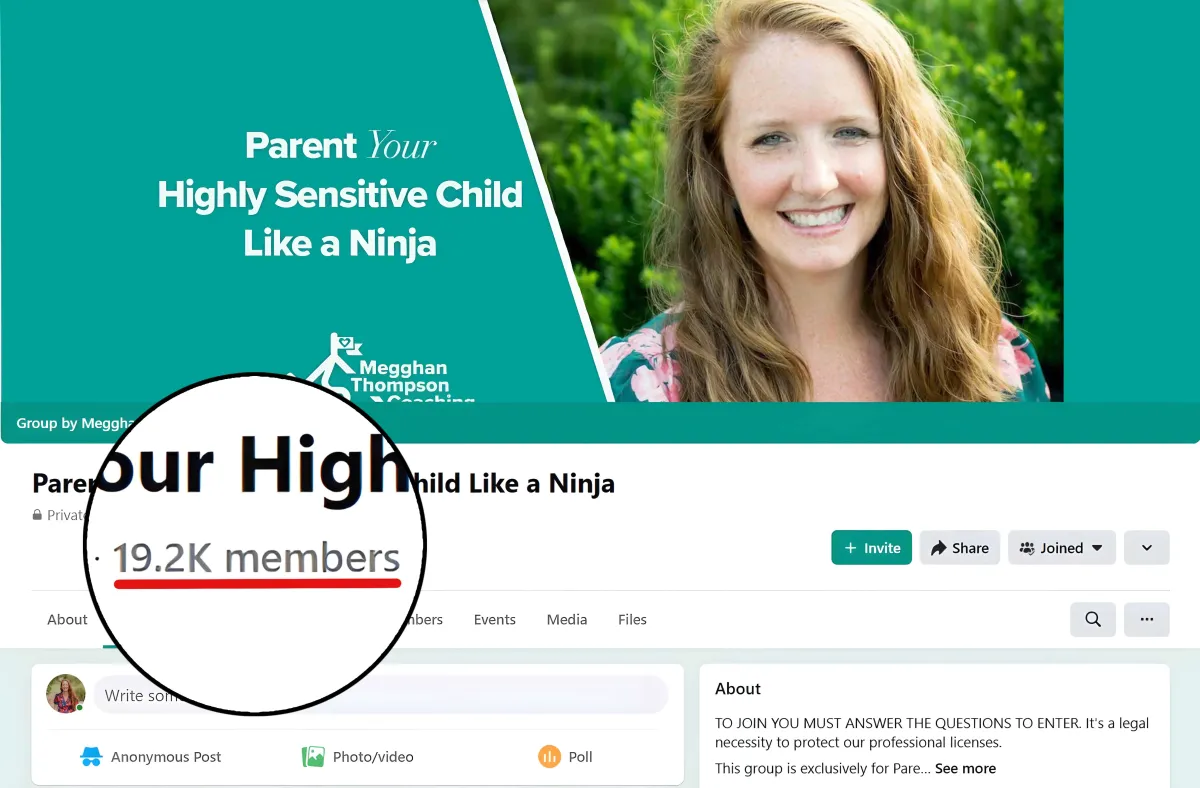The image size is (1200, 788).
Task: Open the three-dots more options button
Action: coord(1146,619)
